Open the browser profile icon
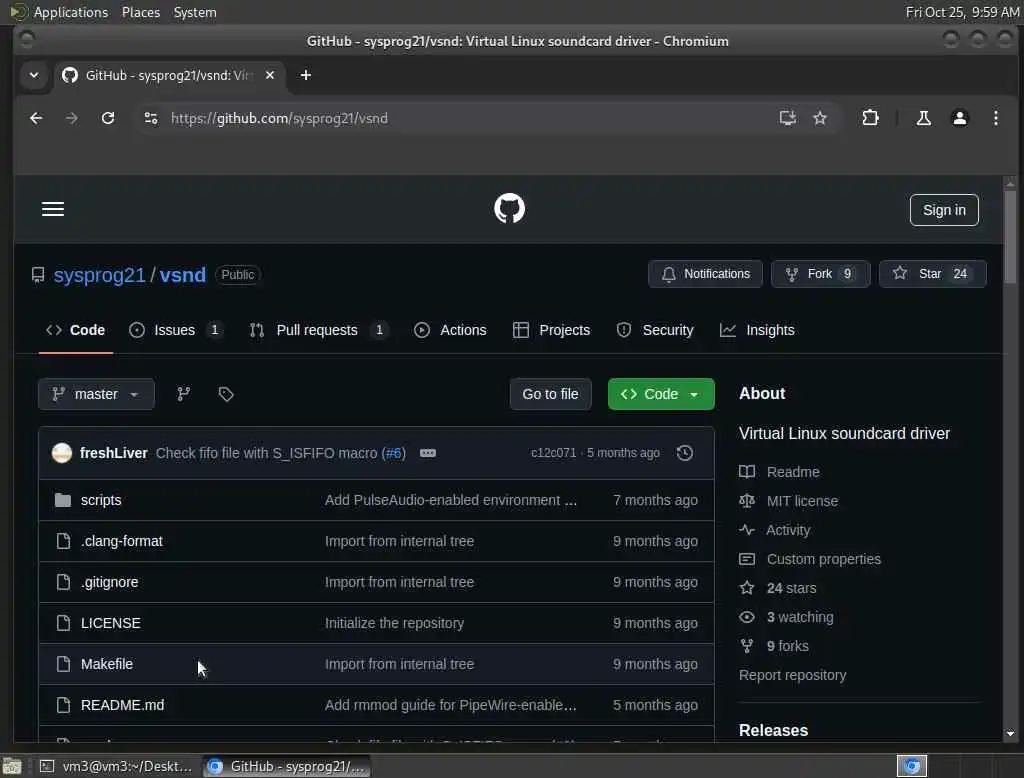Viewport: 1024px width, 778px height. (x=959, y=118)
